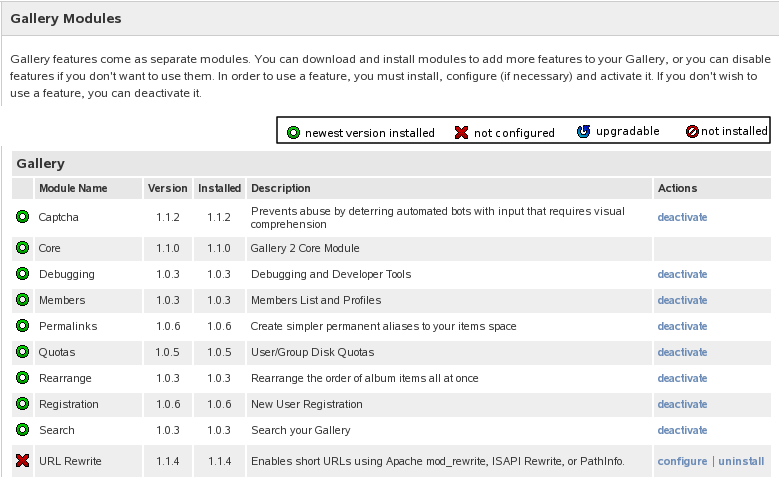Select the Captcha module name
This screenshot has height=477, width=779.
(x=59, y=217)
